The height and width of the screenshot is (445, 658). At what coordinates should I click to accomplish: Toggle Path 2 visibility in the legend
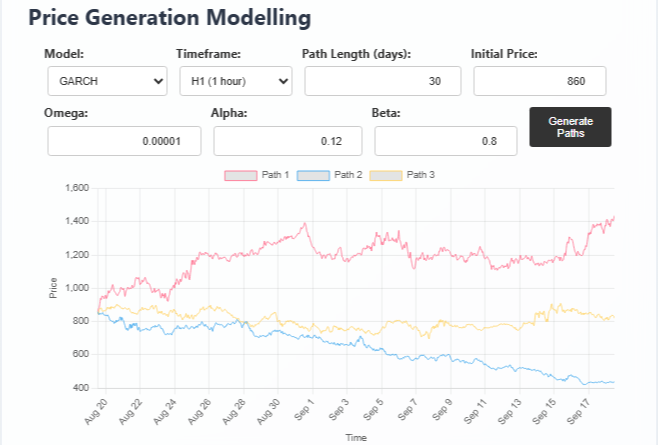click(x=314, y=175)
